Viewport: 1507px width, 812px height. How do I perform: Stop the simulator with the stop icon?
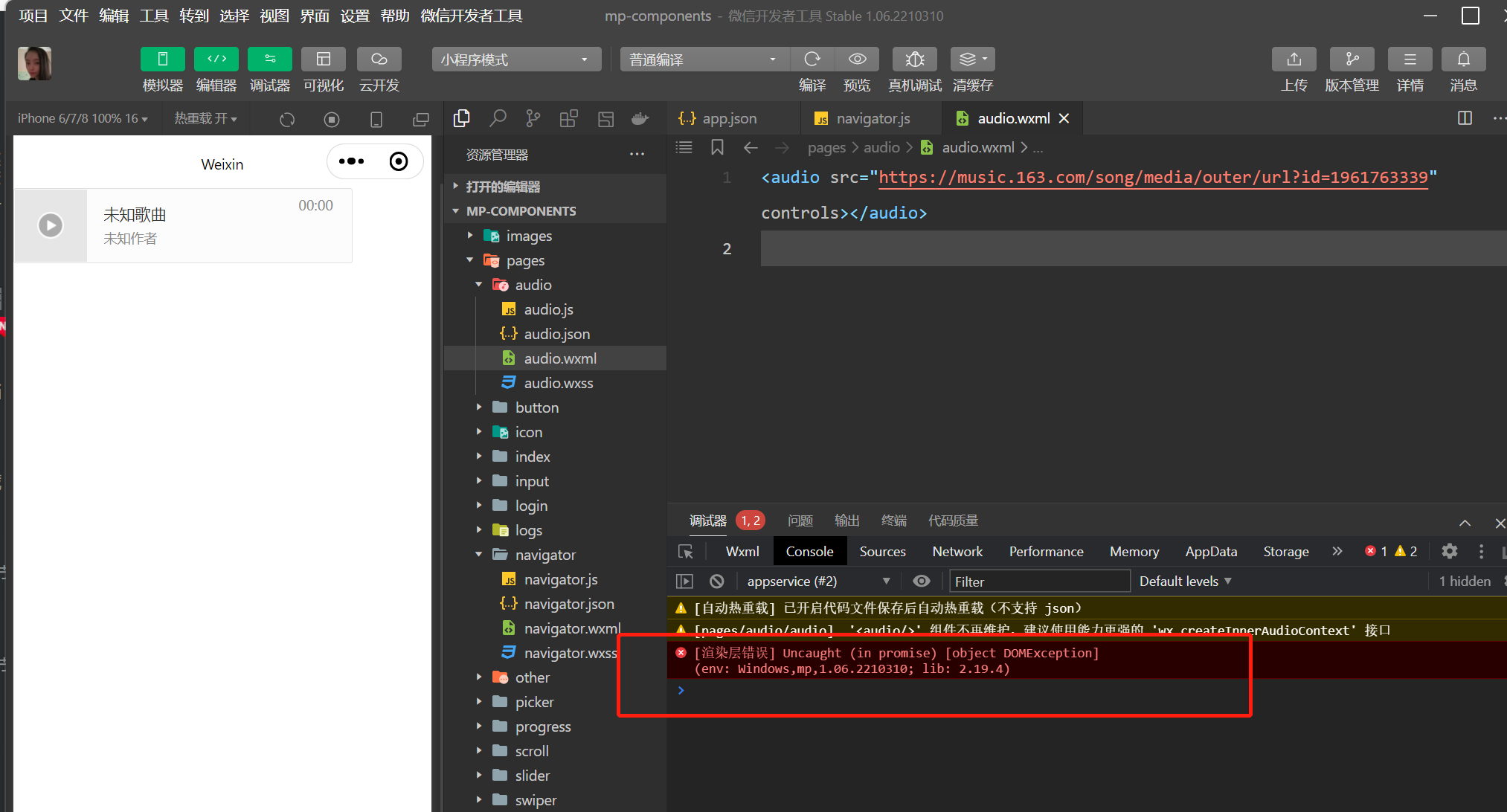click(x=332, y=119)
